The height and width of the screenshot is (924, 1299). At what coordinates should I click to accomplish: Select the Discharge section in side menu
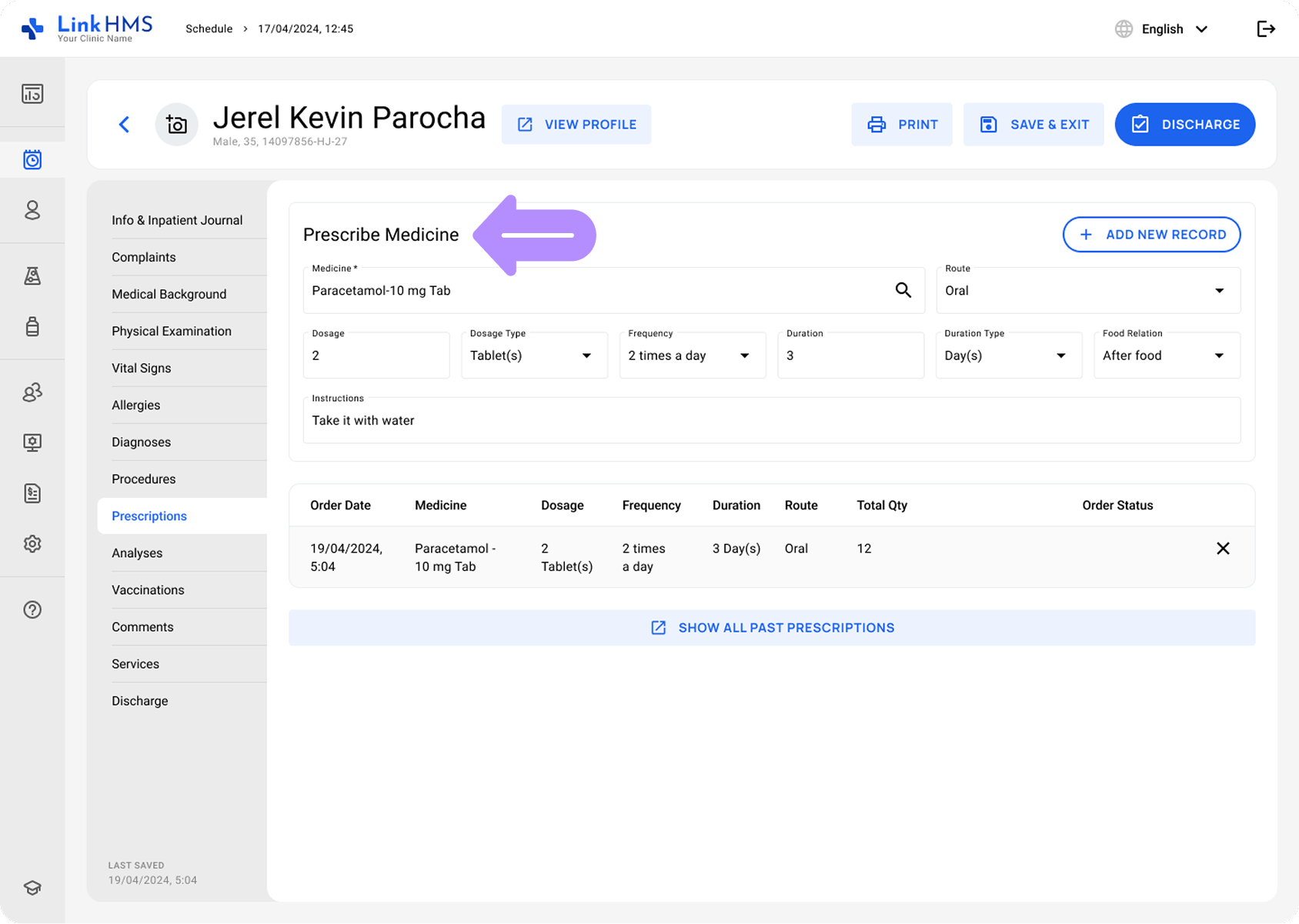140,700
